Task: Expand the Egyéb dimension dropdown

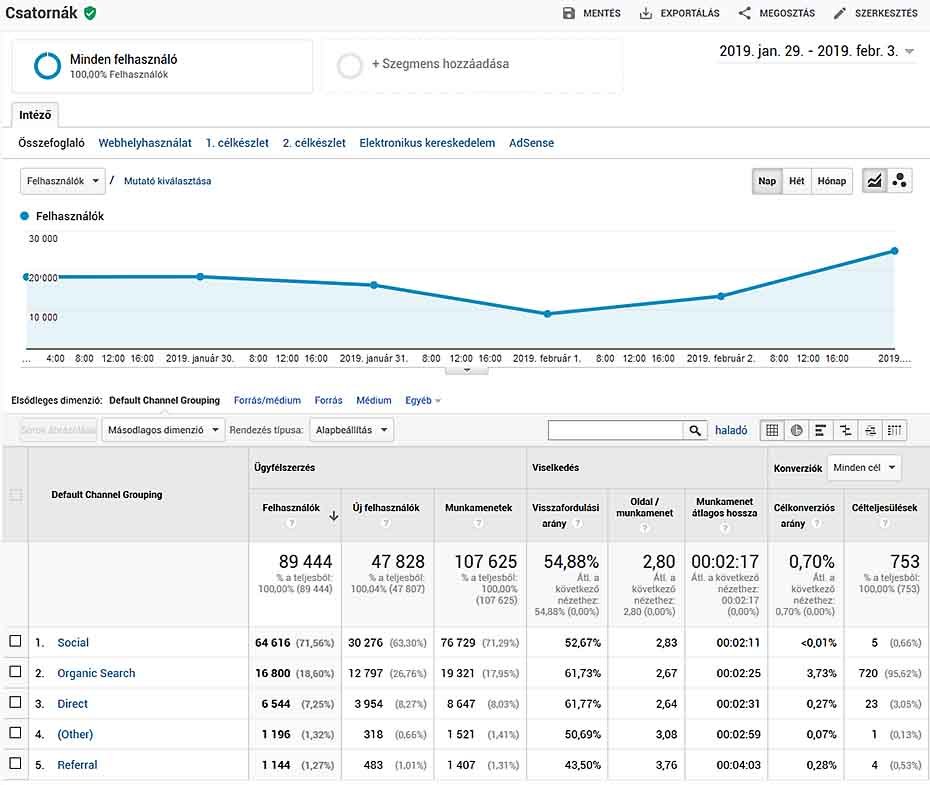Action: pos(422,400)
